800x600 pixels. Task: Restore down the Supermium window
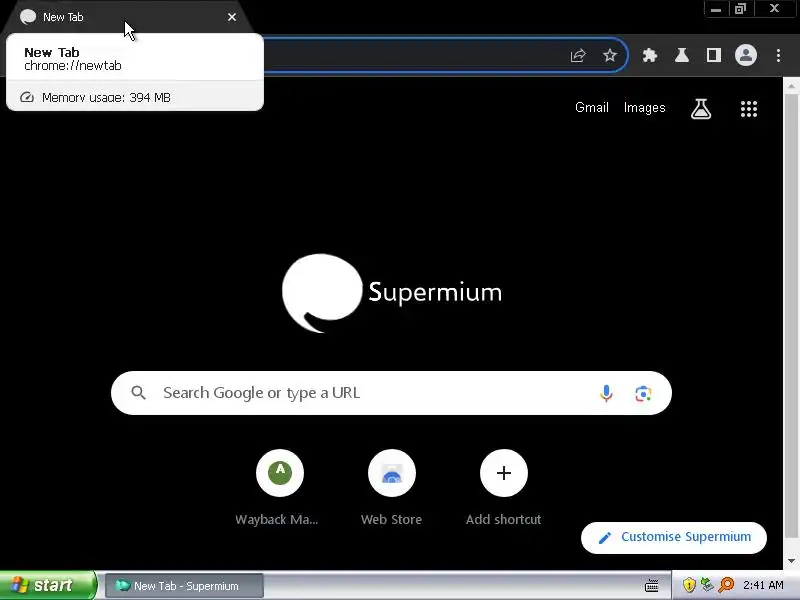click(x=740, y=9)
